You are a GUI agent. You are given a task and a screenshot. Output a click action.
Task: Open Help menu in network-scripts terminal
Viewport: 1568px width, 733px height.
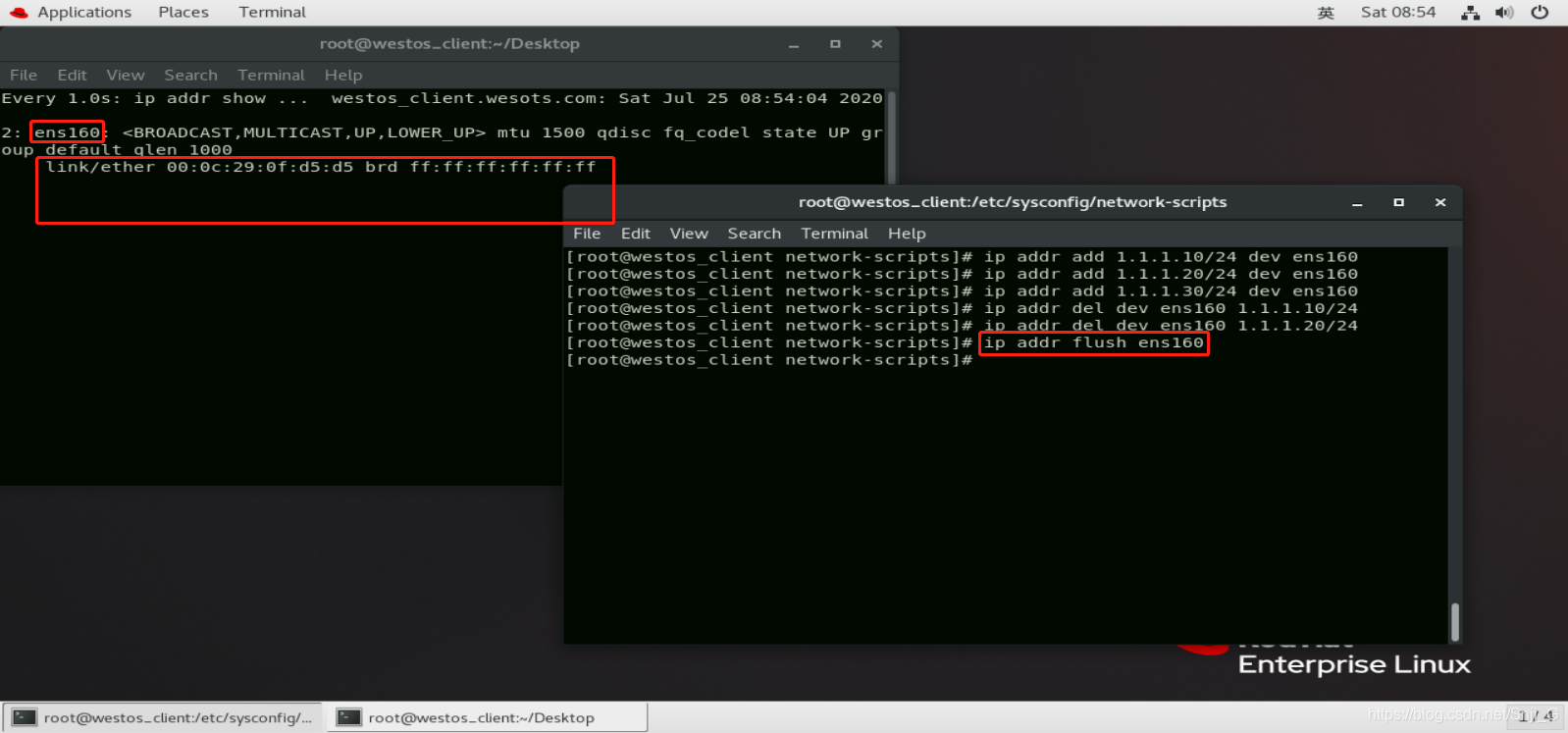pyautogui.click(x=907, y=234)
